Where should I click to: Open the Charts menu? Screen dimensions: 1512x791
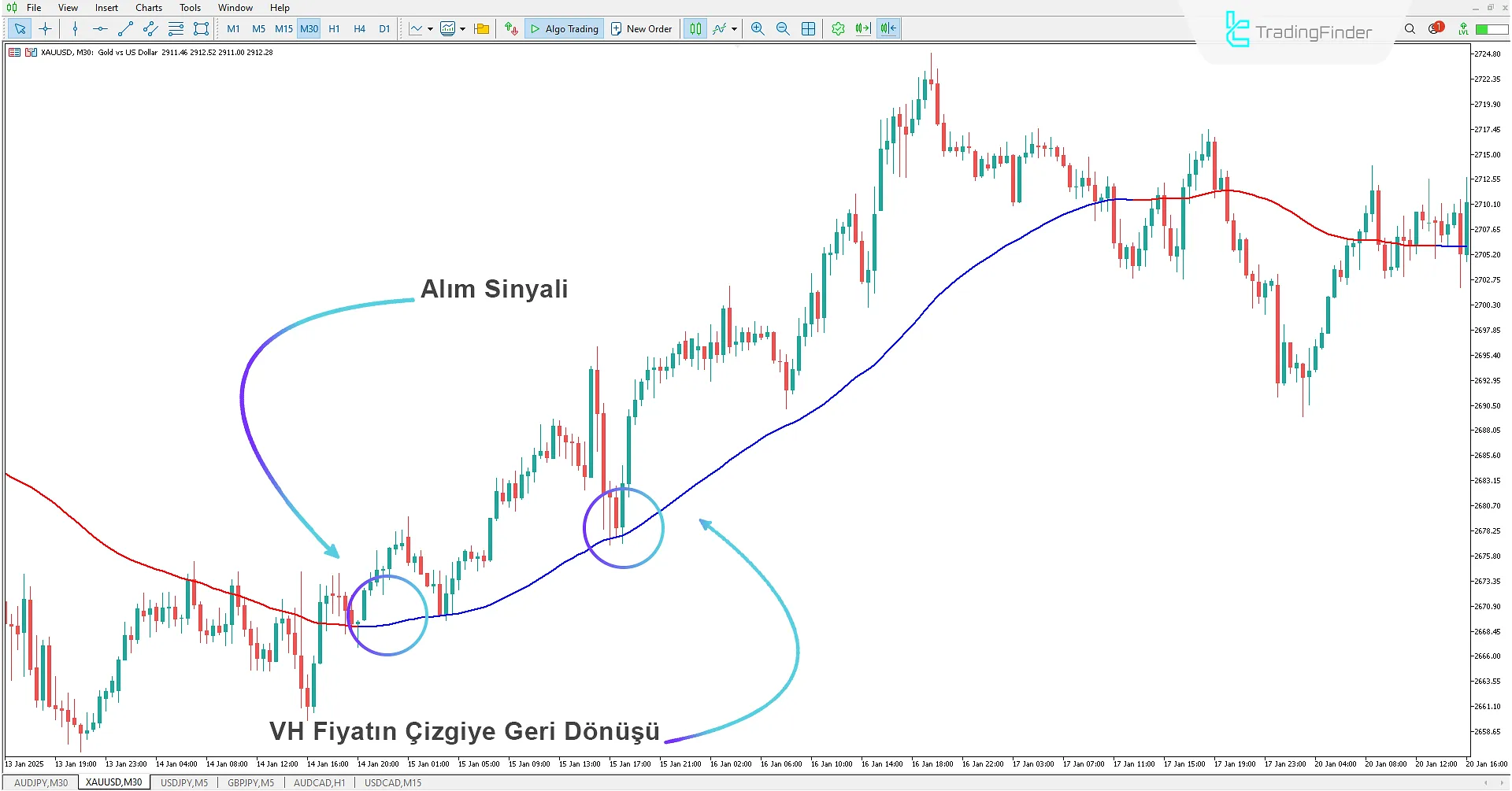148,8
